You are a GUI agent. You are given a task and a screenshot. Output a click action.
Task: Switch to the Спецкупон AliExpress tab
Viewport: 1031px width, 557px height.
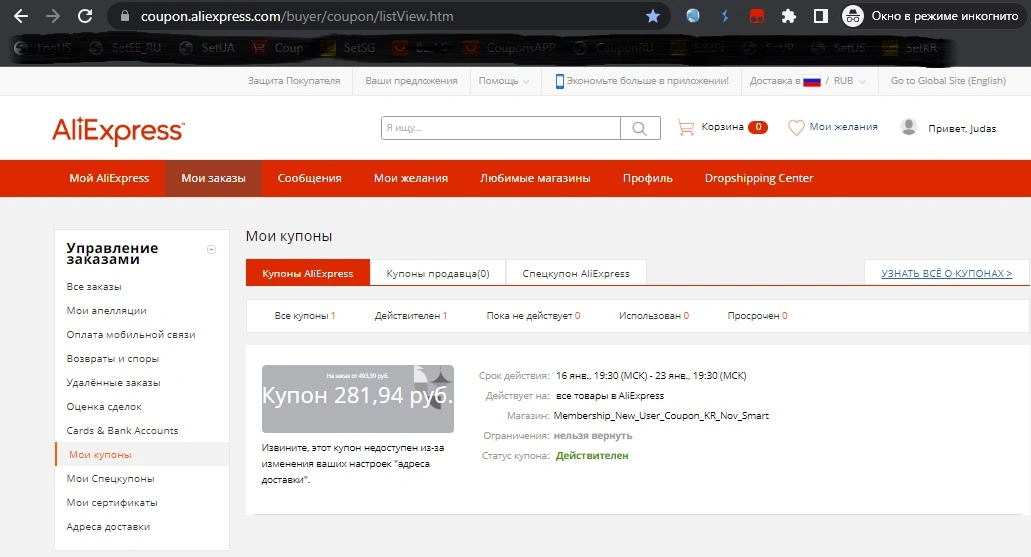click(x=576, y=273)
